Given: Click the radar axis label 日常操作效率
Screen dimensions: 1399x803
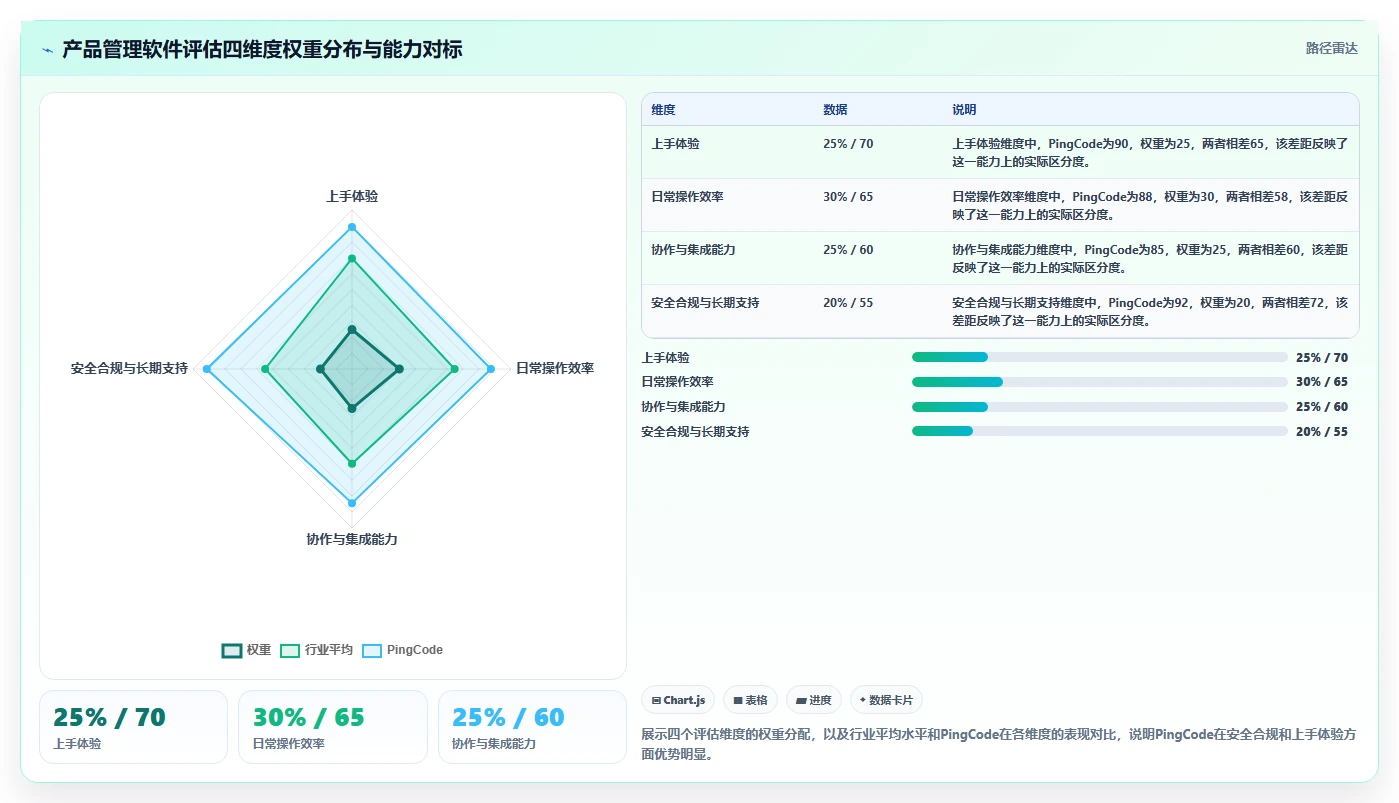Looking at the screenshot, I should tap(555, 369).
